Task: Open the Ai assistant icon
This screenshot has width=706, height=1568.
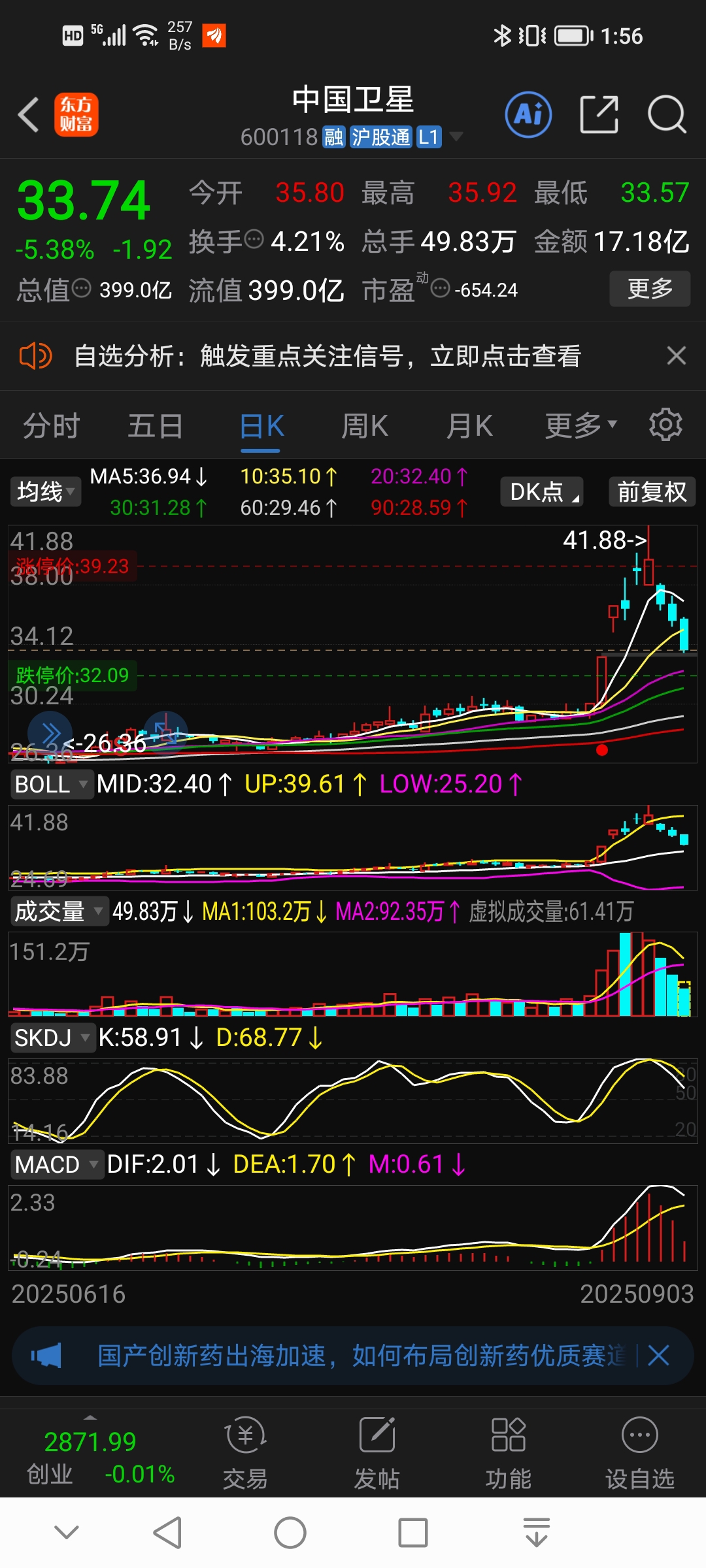Action: (528, 114)
